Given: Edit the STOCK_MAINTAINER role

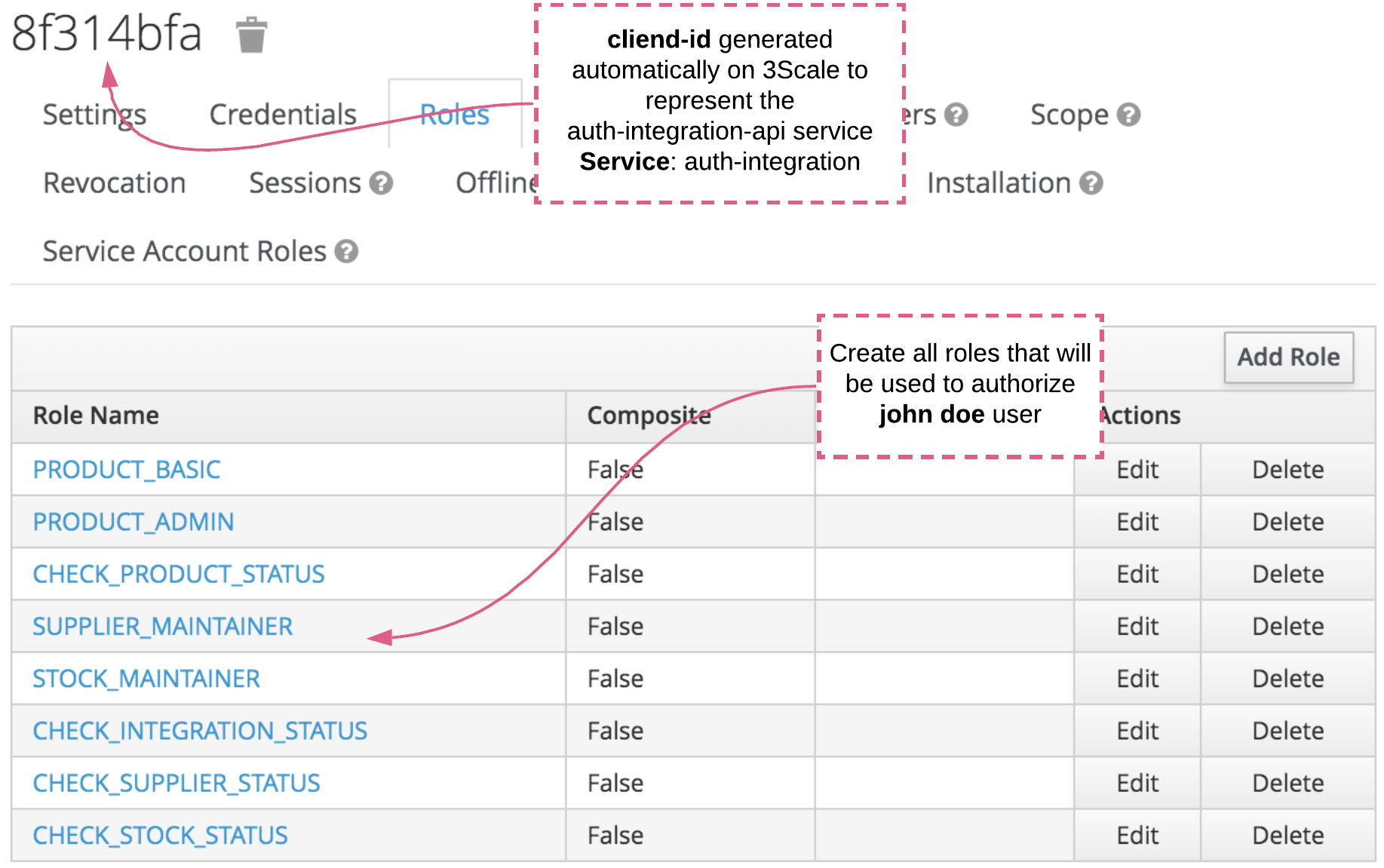Looking at the screenshot, I should [1137, 679].
